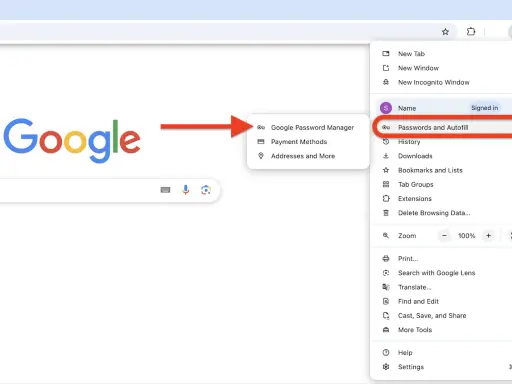This screenshot has height=384, width=512.
Task: Click the purple profile avatar icon
Action: click(x=386, y=108)
